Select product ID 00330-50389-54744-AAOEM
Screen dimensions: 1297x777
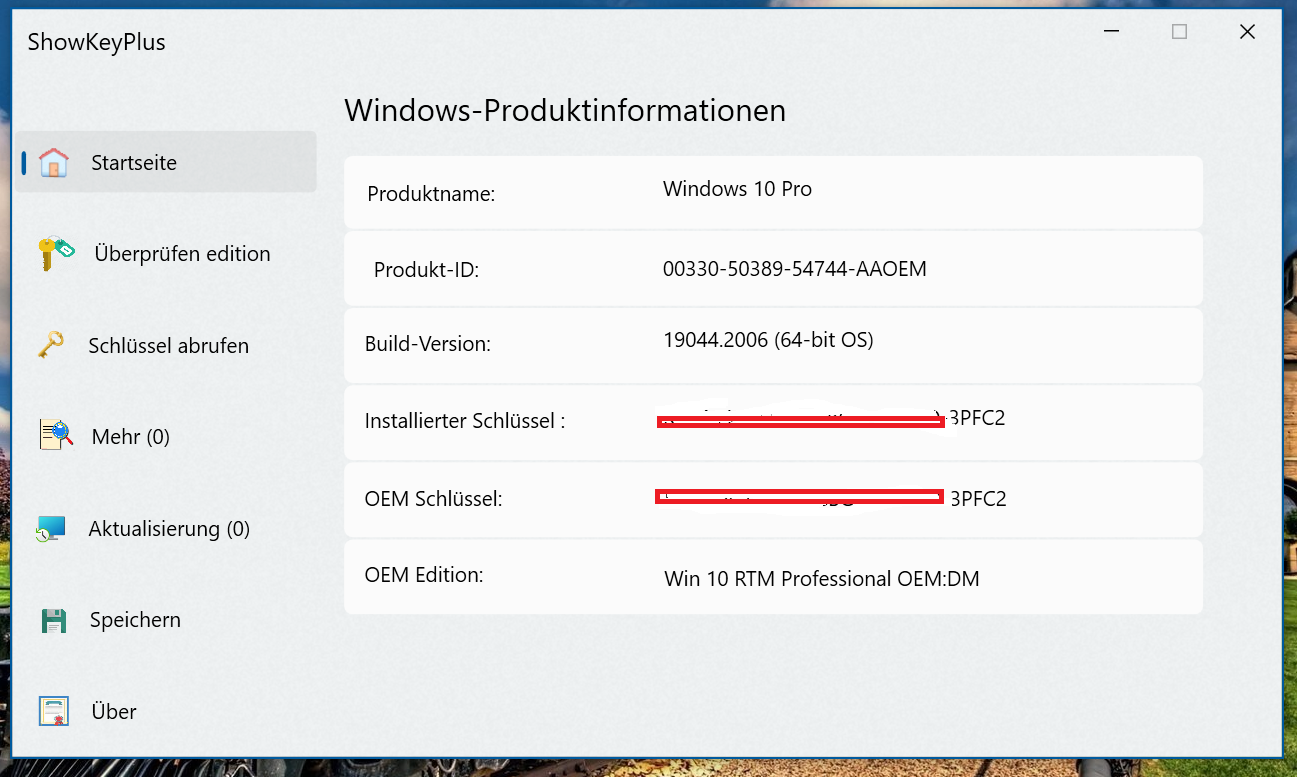click(795, 269)
